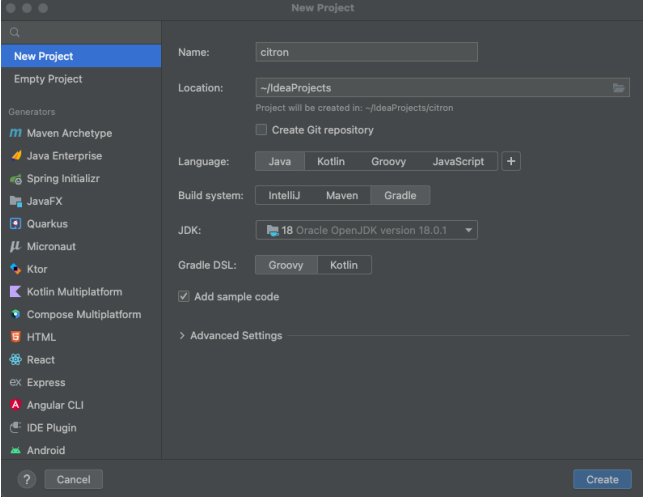Set Gradle DSL to Kotlin

[344, 265]
